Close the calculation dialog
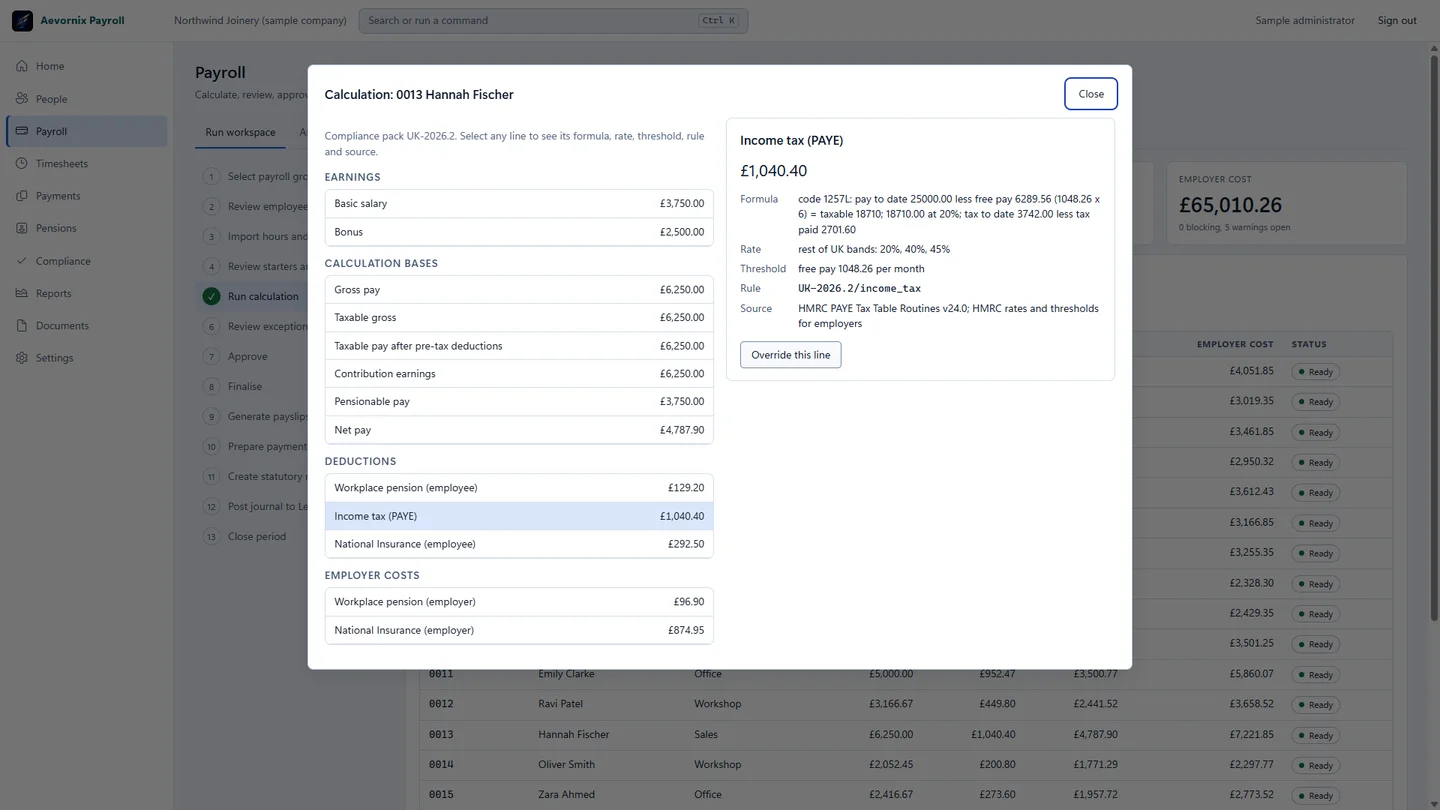Viewport: 1440px width, 810px height. 1091,94
